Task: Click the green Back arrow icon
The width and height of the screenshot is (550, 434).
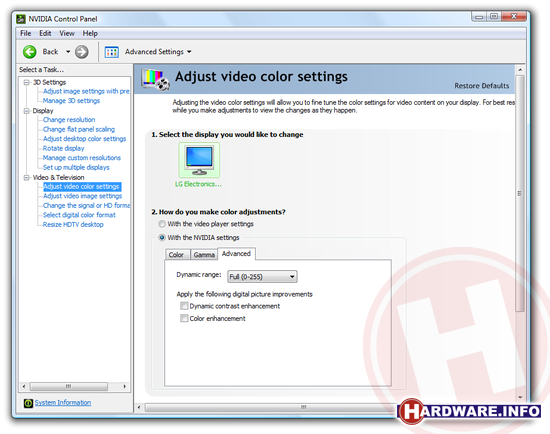Action: 29,52
